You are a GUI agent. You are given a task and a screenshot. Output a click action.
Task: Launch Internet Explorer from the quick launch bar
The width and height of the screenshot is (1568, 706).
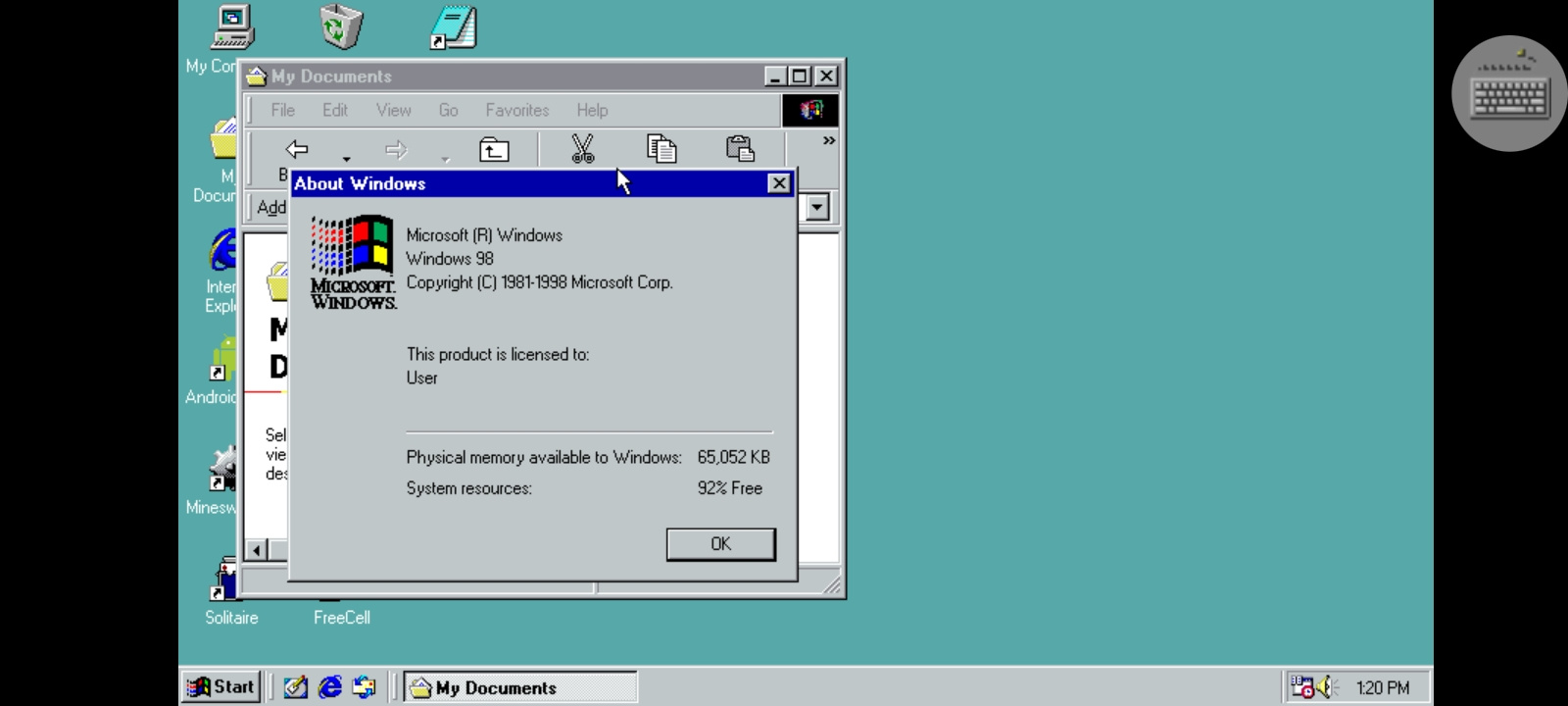tap(330, 687)
